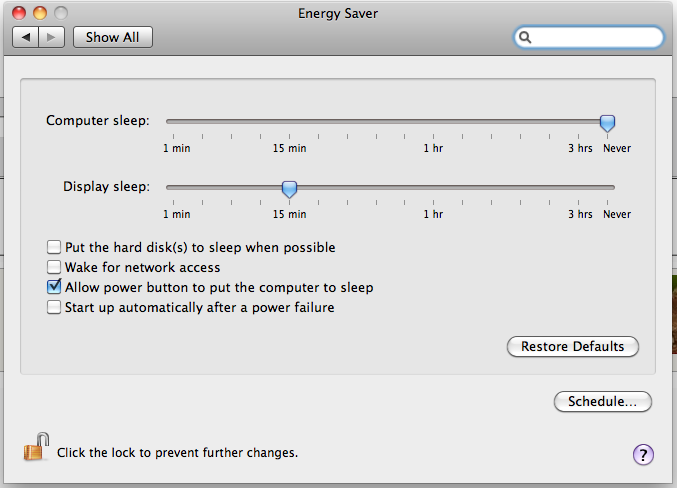
Task: Enable Wake for network access
Action: tap(54, 267)
